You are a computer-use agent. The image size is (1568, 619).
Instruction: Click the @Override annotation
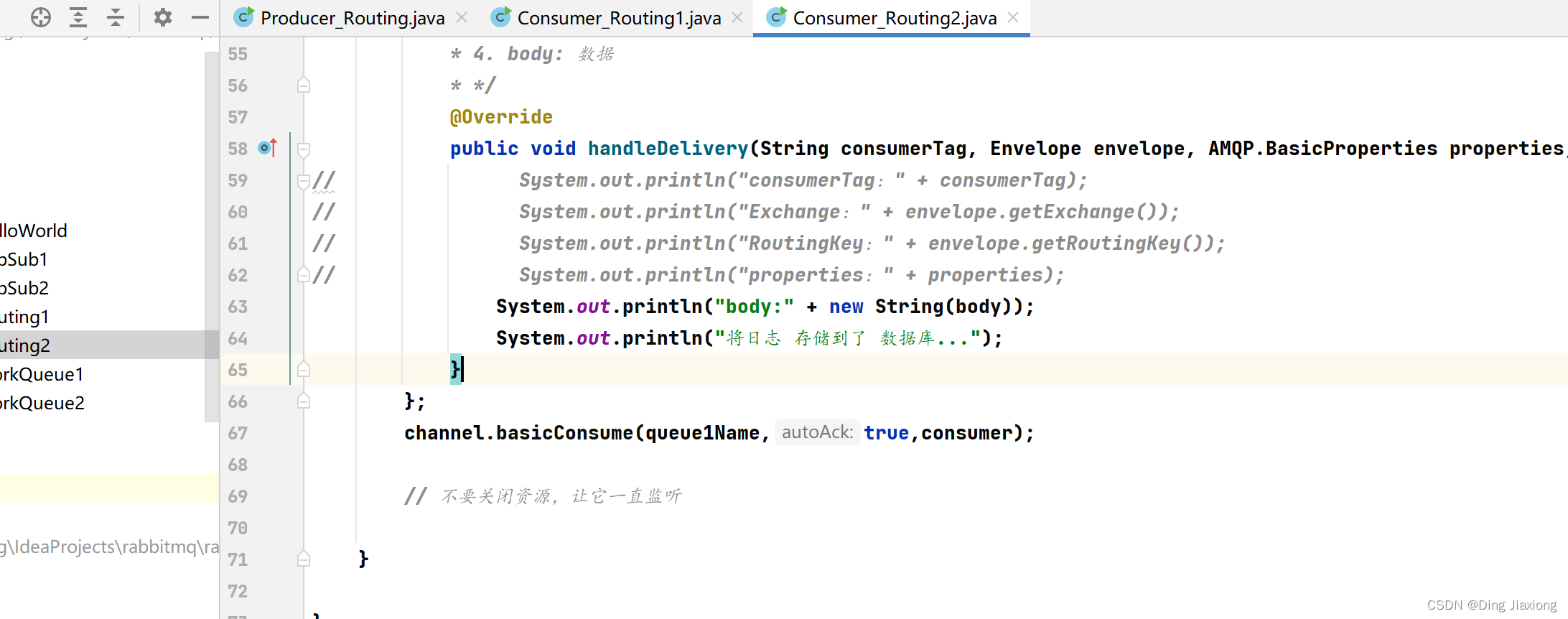pyautogui.click(x=501, y=117)
